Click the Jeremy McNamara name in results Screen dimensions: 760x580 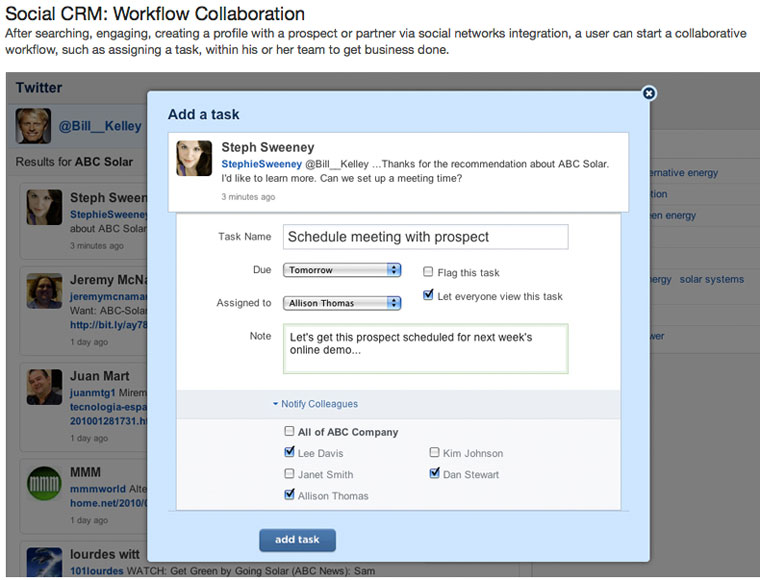coord(109,280)
